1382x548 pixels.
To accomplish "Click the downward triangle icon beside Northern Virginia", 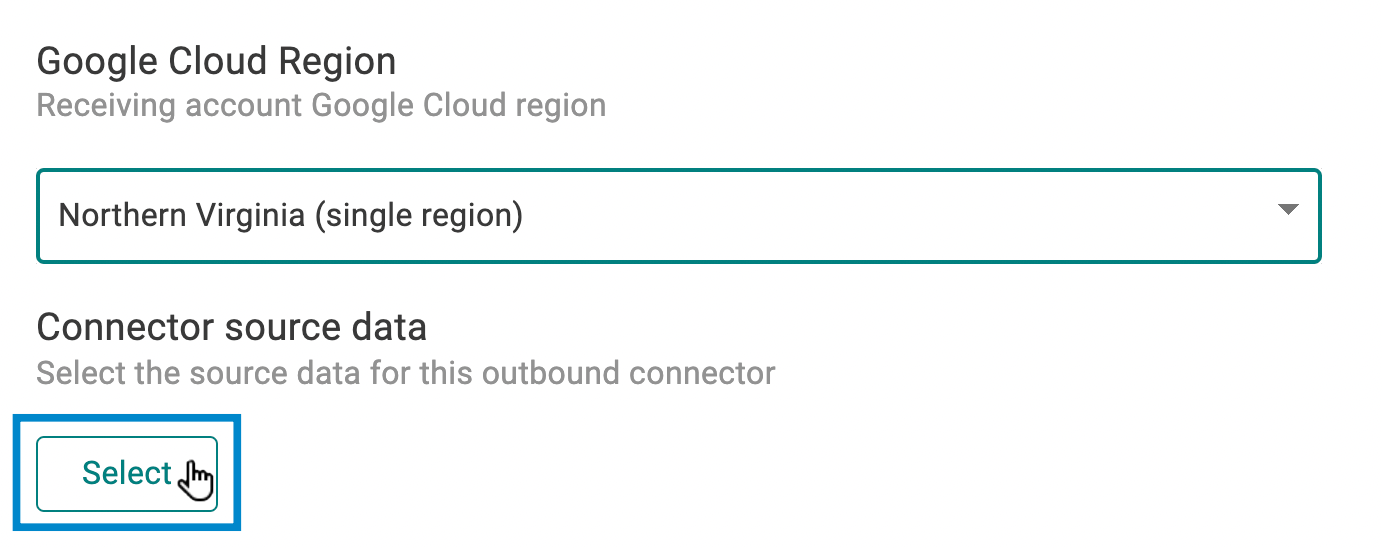I will coord(1288,210).
